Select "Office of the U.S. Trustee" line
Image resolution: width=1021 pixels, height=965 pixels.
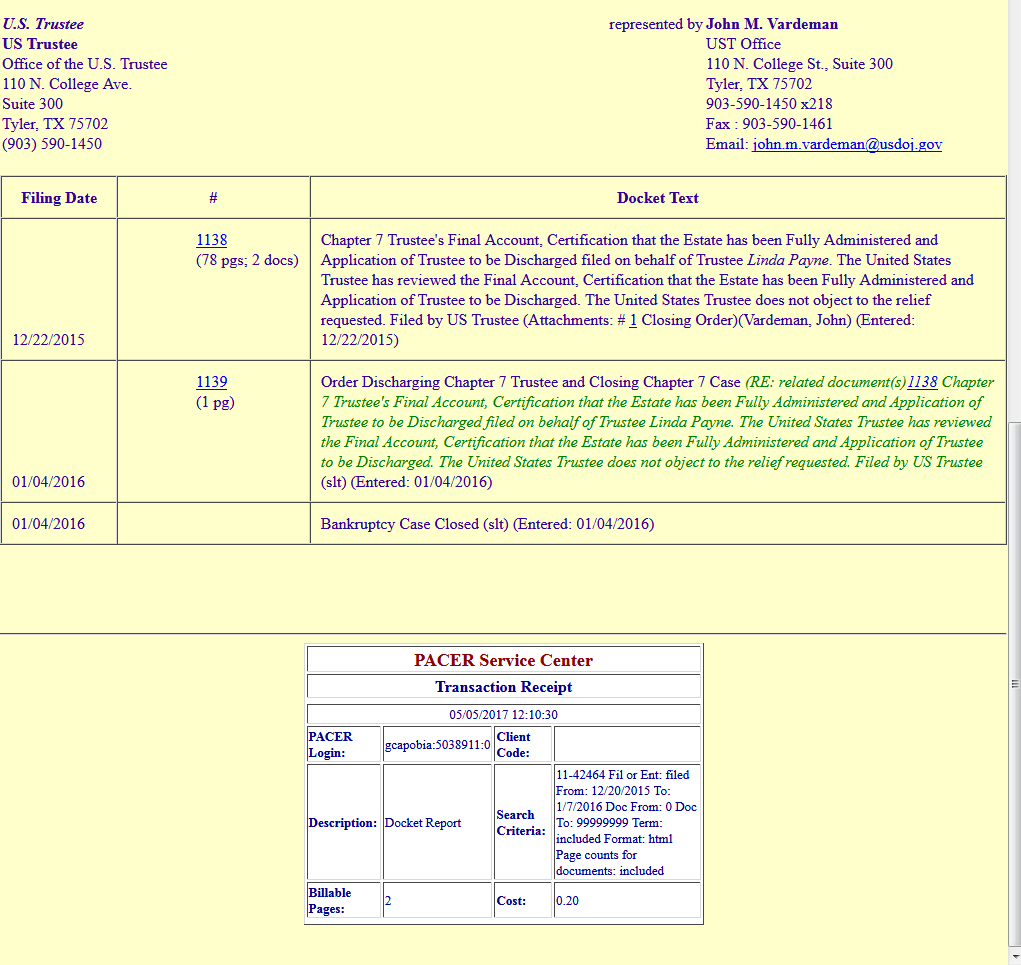pyautogui.click(x=85, y=64)
